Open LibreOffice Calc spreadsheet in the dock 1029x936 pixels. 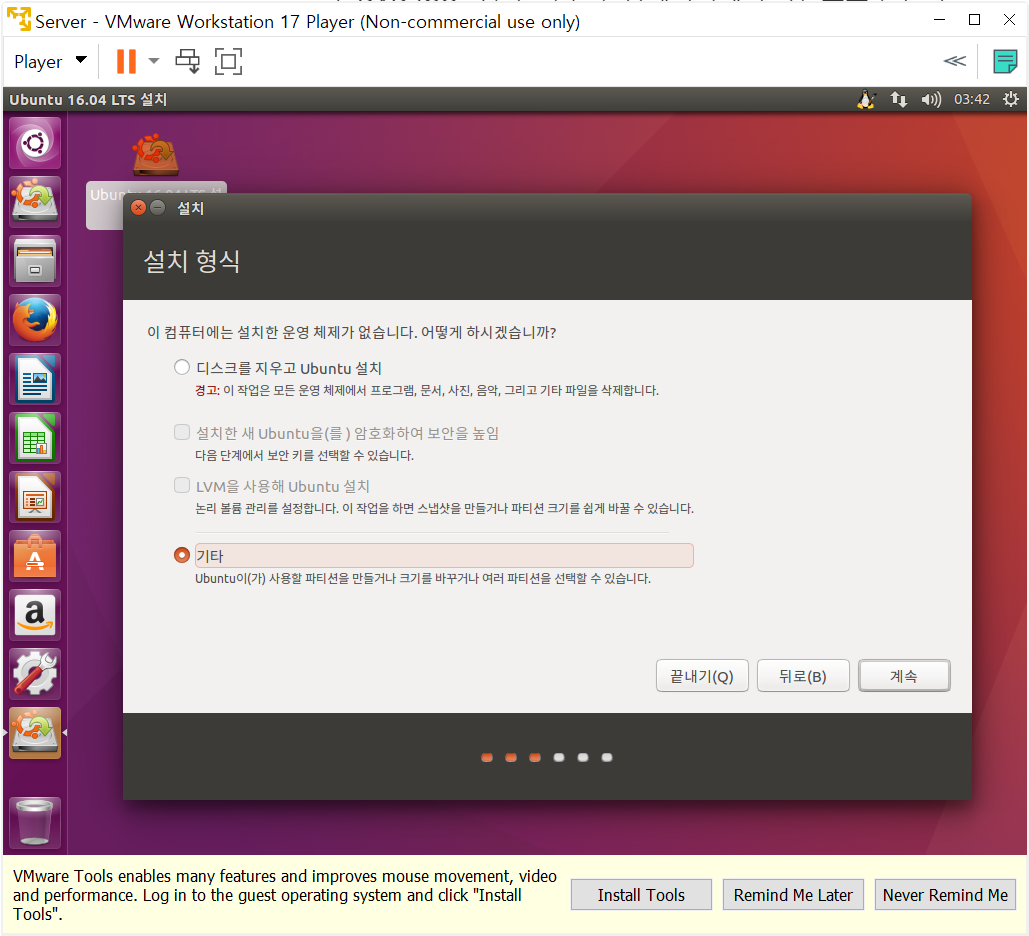35,438
